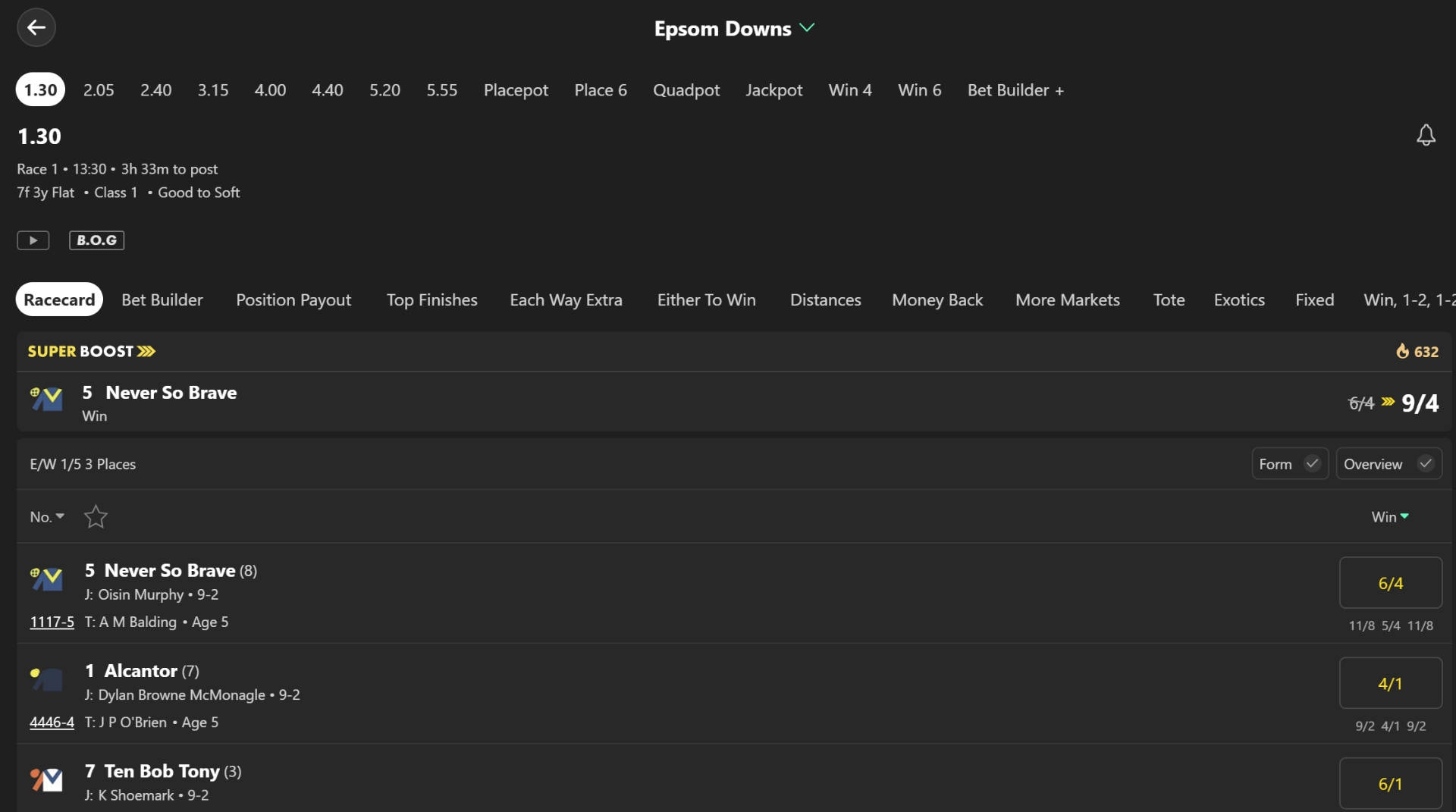The height and width of the screenshot is (812, 1456).
Task: Click jockey Dylan Browne McMonagle details
Action: point(182,694)
